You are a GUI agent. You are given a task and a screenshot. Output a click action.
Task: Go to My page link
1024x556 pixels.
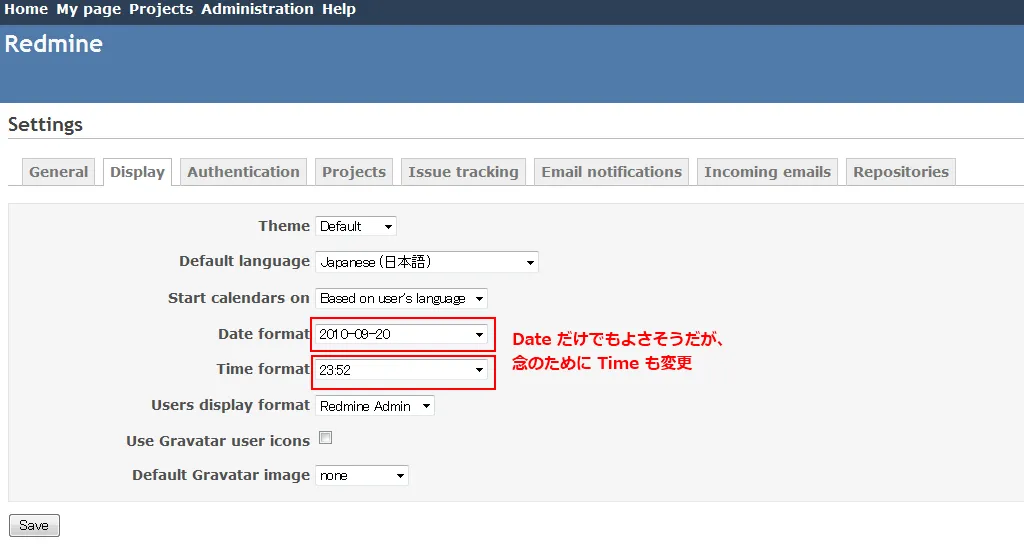pyautogui.click(x=88, y=9)
